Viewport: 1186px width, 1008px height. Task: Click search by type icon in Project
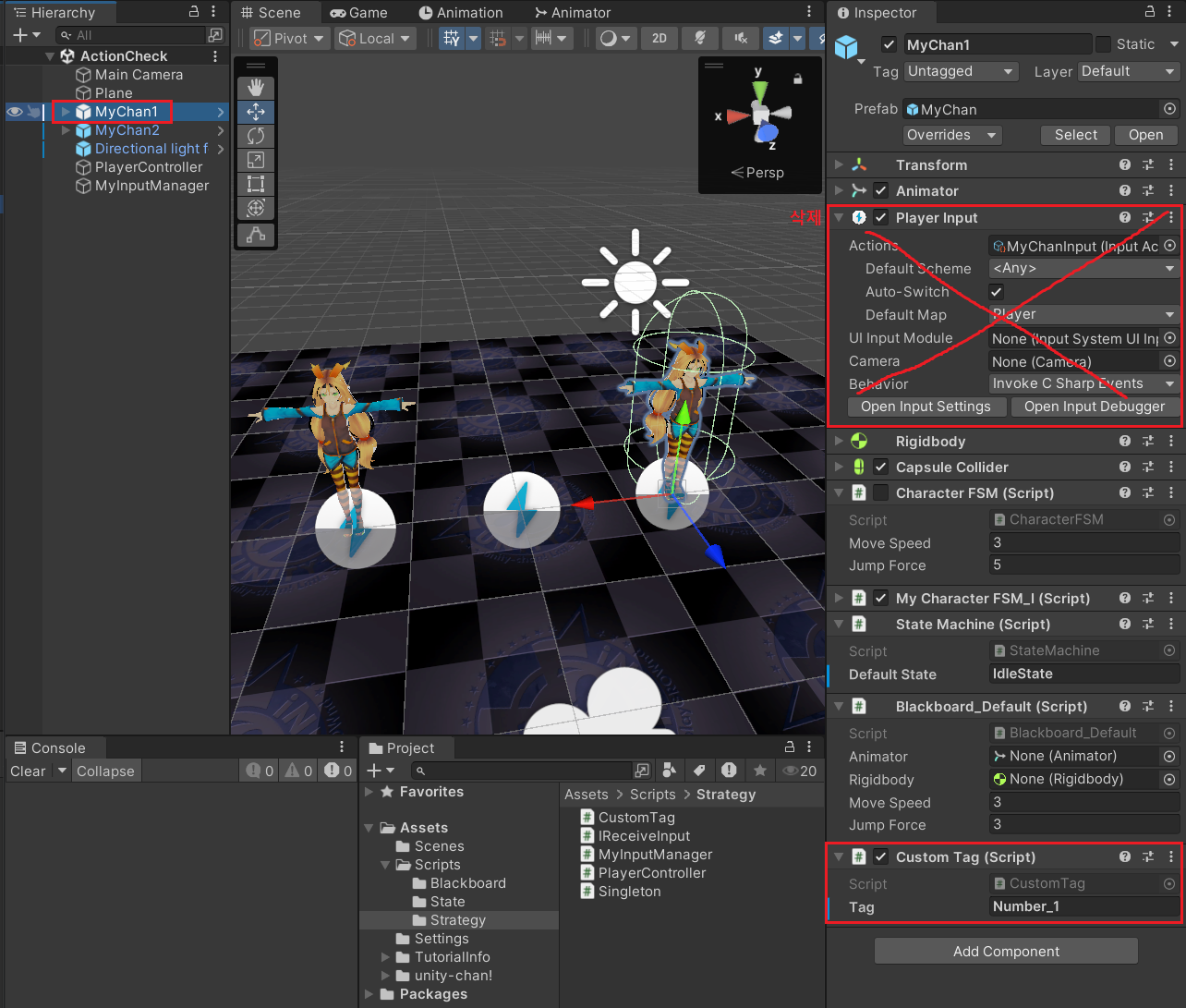(670, 770)
